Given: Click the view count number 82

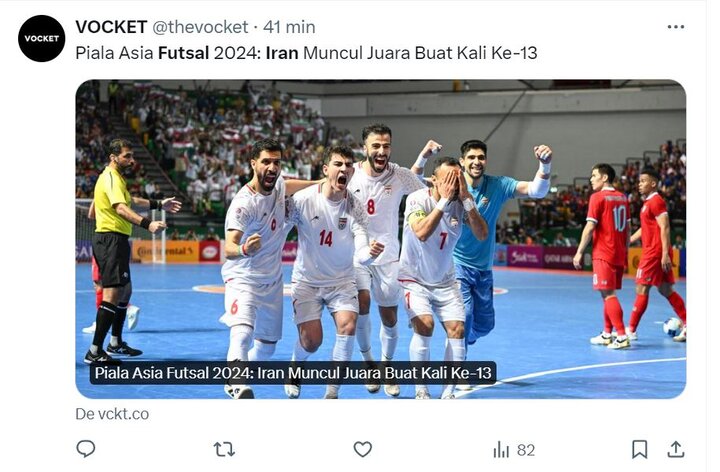Looking at the screenshot, I should pos(526,450).
